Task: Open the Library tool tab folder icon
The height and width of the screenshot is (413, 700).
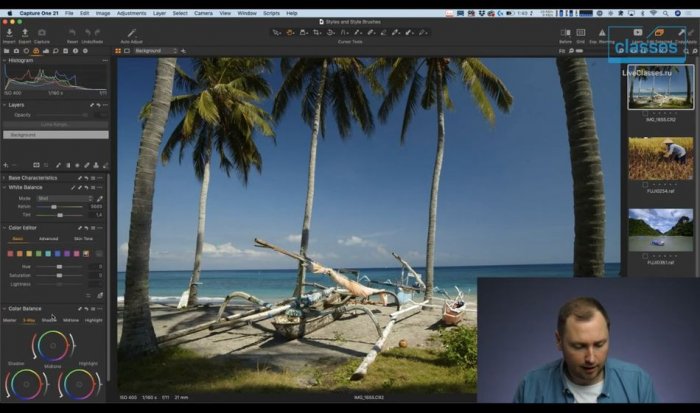Action: pos(6,51)
